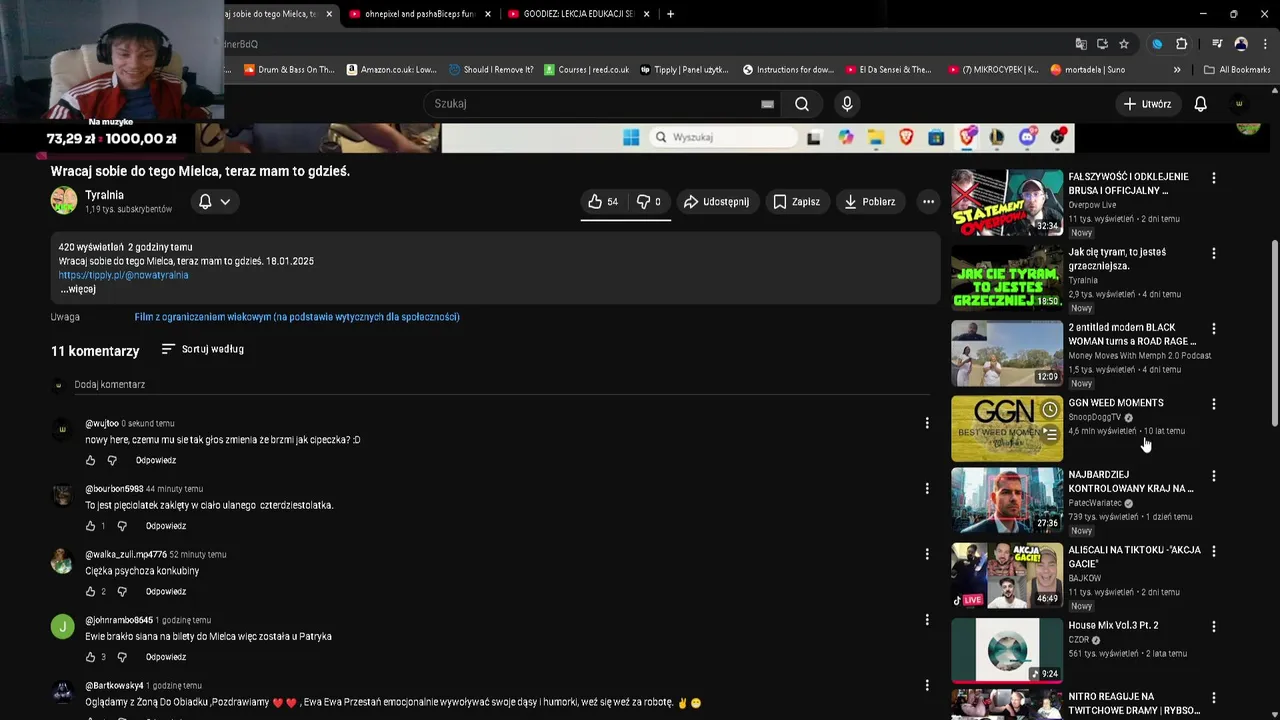Image resolution: width=1280 pixels, height=720 pixels.
Task: Open the notification bell dropdown for Tyralnia
Action: (214, 202)
